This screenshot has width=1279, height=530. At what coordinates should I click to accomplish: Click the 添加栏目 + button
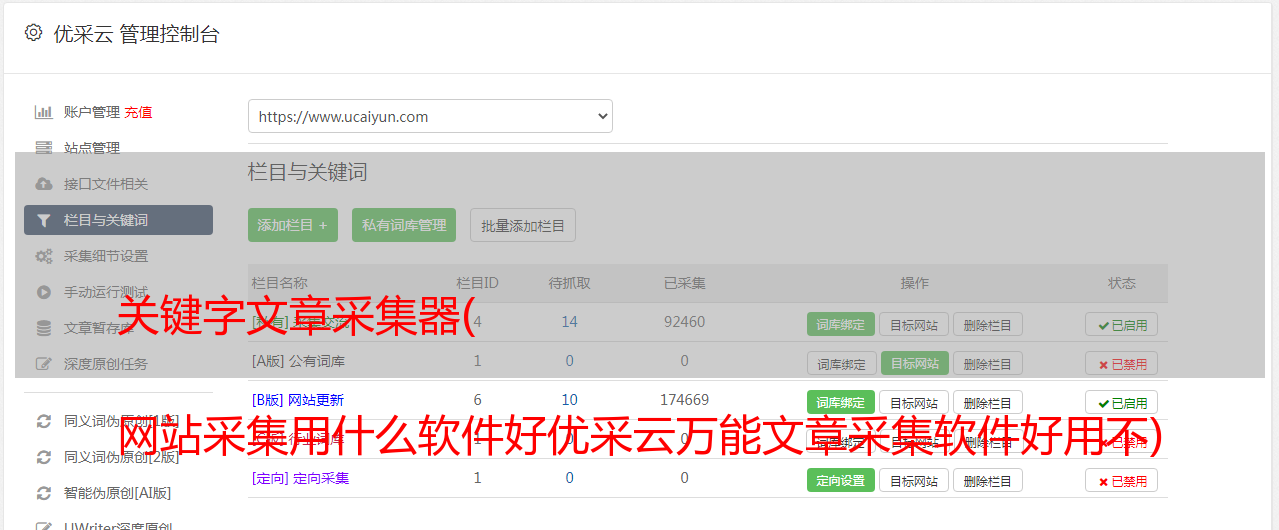click(x=293, y=225)
